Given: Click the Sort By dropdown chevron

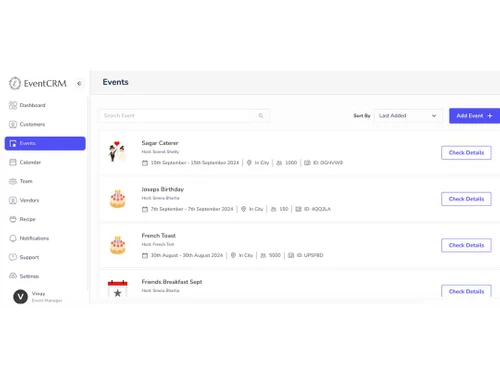Looking at the screenshot, I should tap(434, 116).
